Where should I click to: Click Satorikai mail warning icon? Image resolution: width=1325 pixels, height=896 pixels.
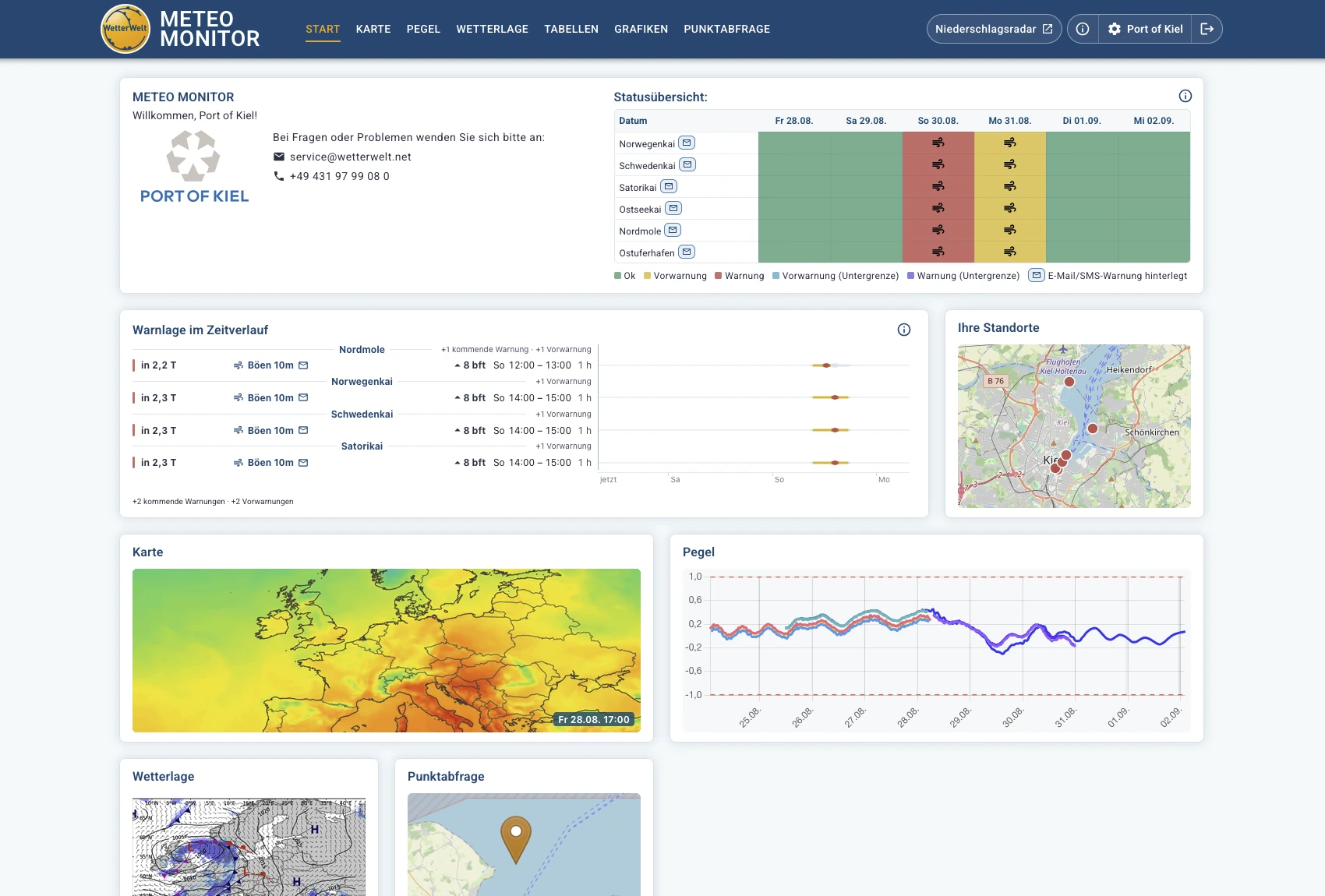click(x=669, y=186)
